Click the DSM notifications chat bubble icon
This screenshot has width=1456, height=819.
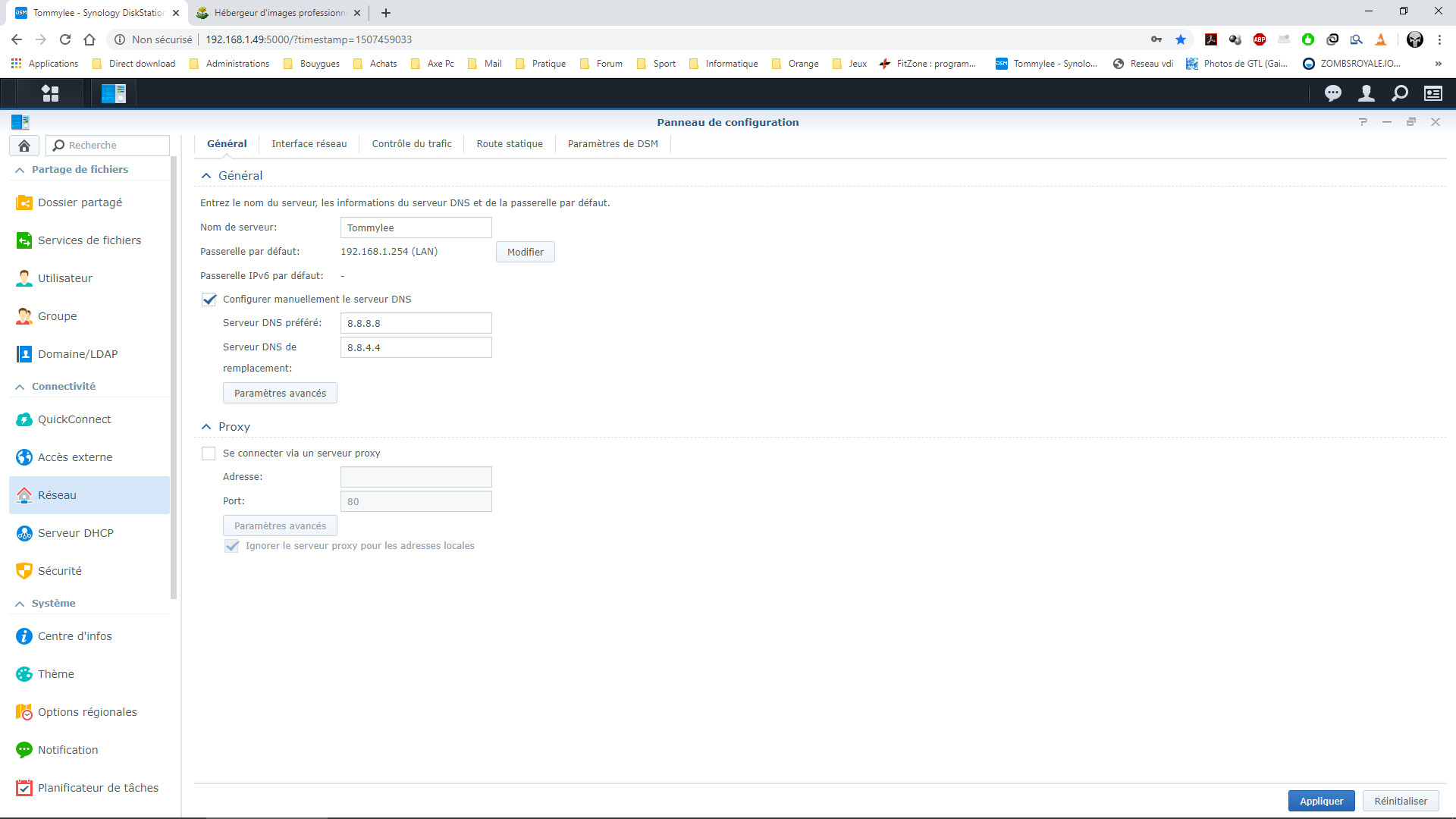(1332, 93)
